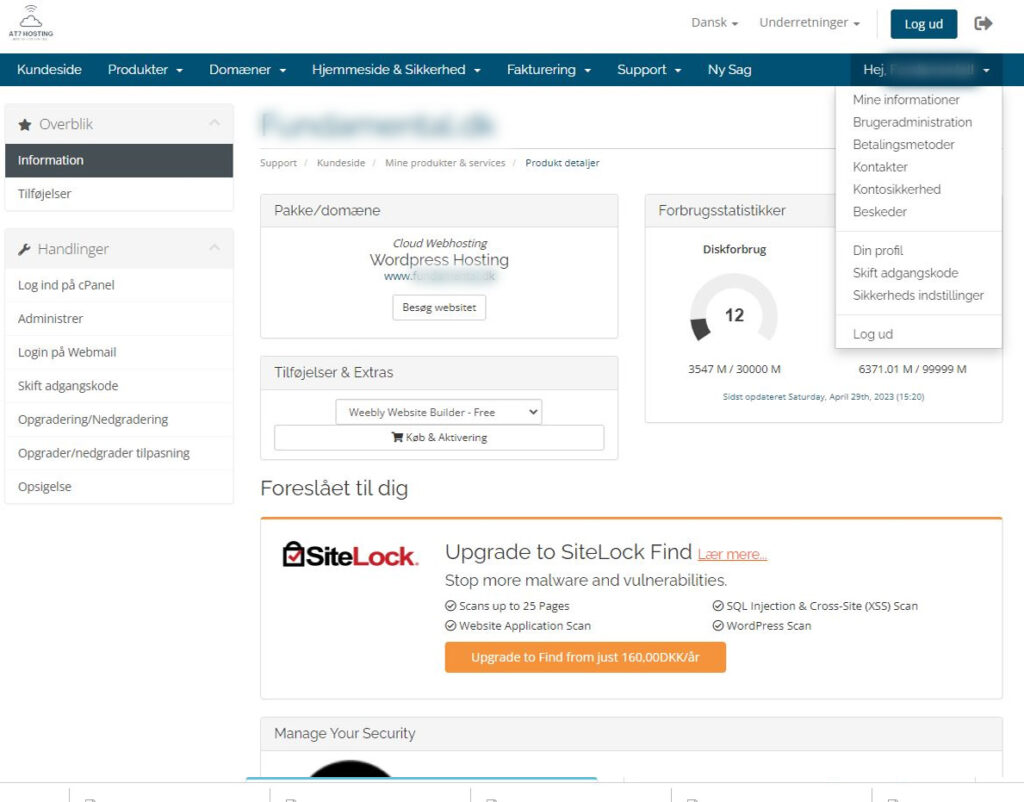Click the Handlinger wrench icon

tap(25, 250)
